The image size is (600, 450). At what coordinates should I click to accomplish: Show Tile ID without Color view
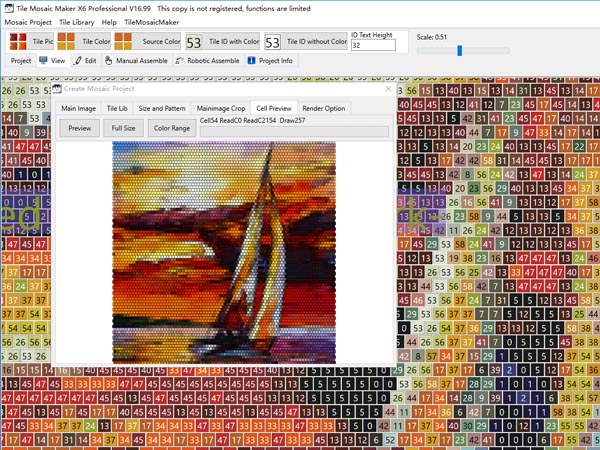[x=306, y=41]
